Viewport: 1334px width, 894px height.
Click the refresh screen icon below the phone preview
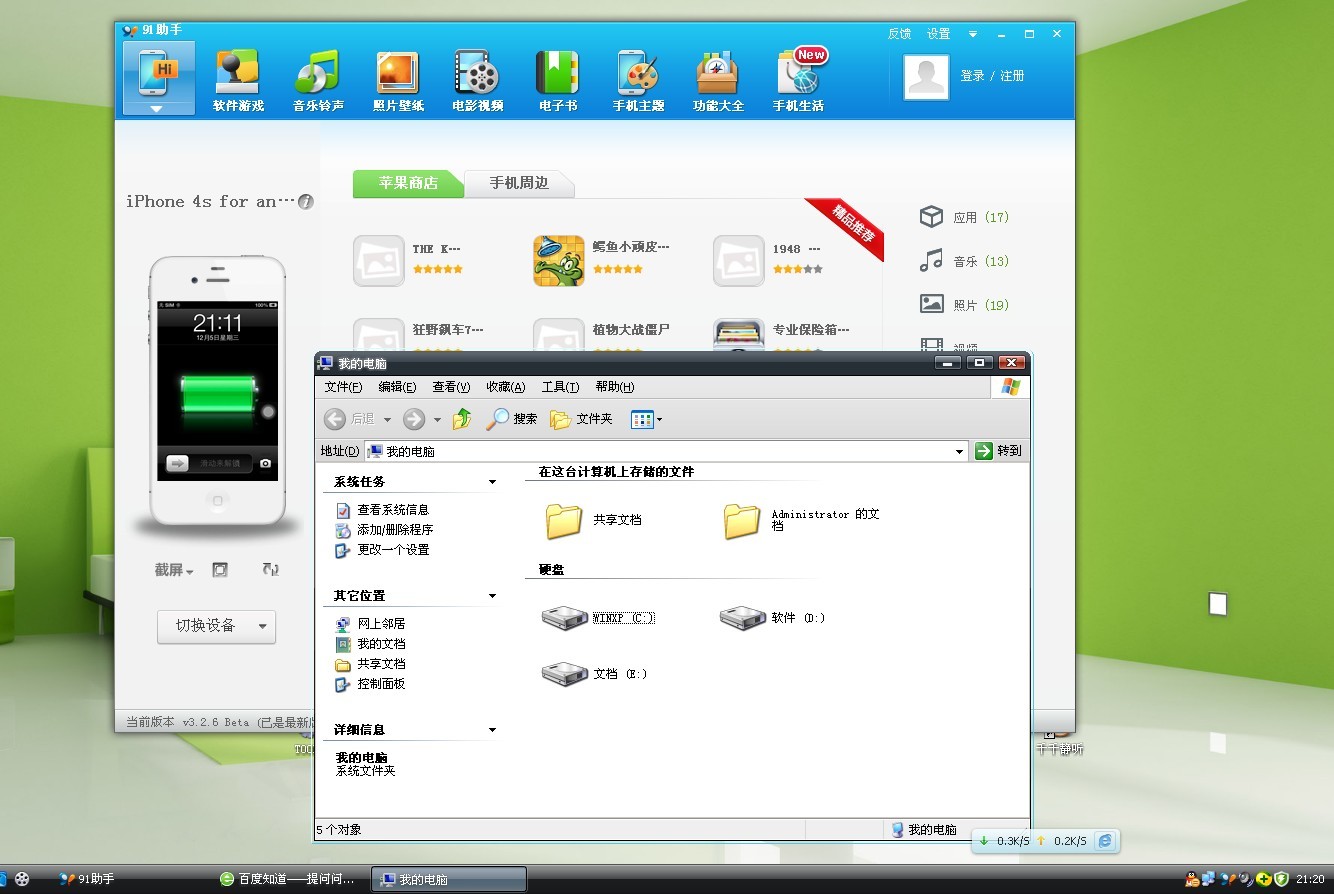pos(270,570)
